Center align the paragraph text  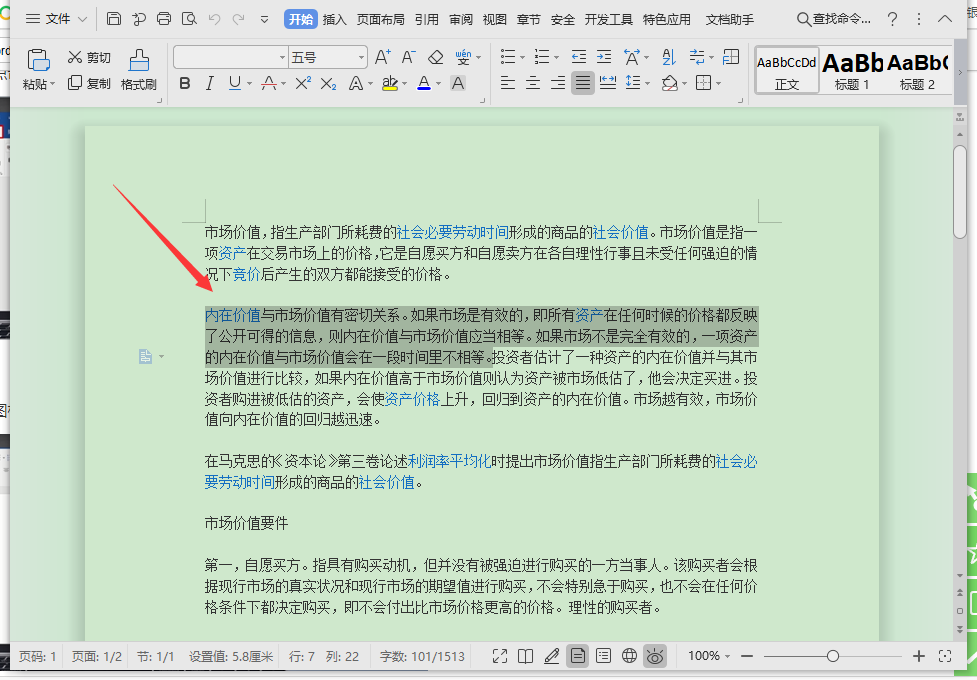(x=533, y=83)
